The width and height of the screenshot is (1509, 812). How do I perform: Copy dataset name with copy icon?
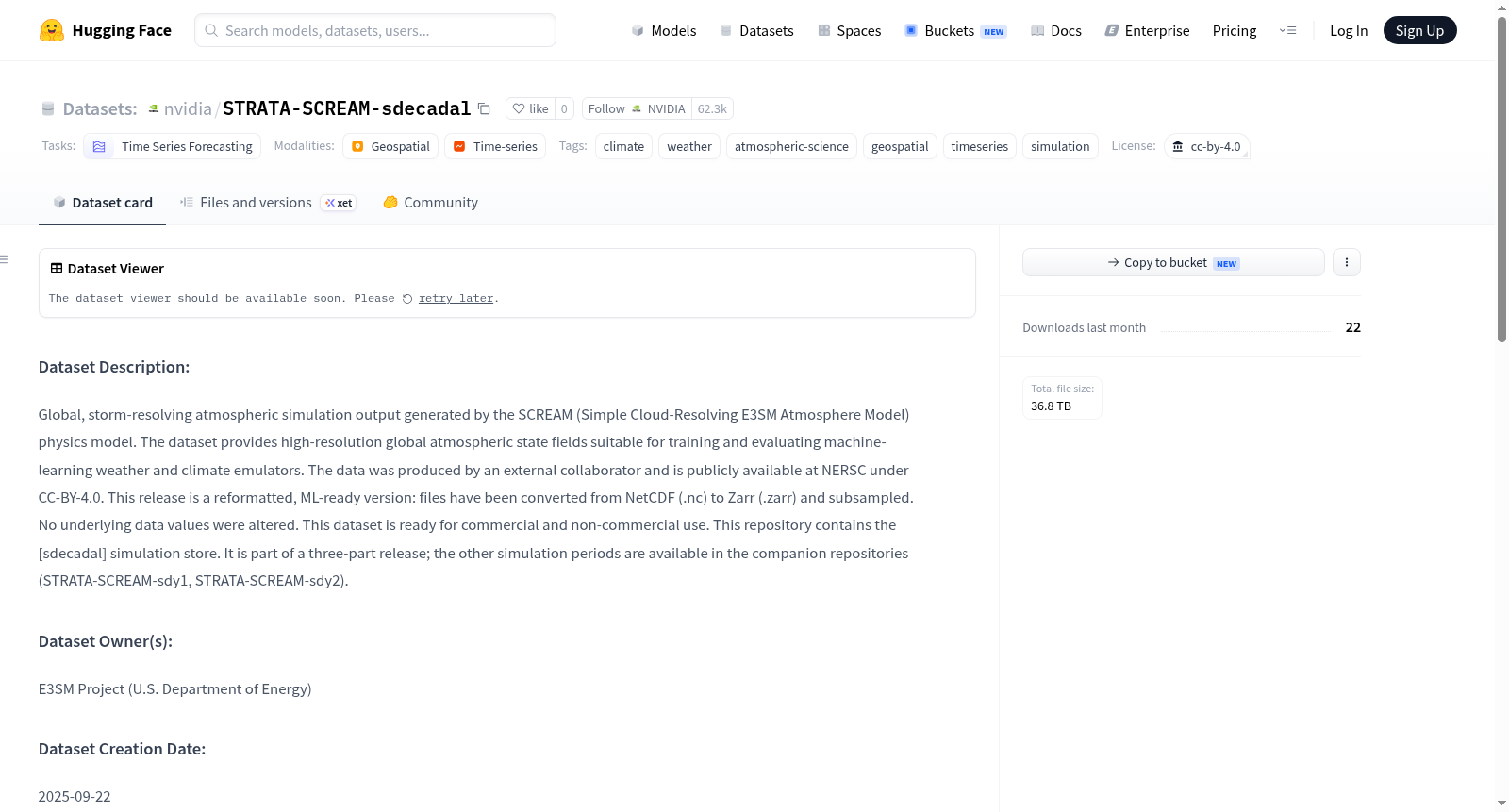484,108
